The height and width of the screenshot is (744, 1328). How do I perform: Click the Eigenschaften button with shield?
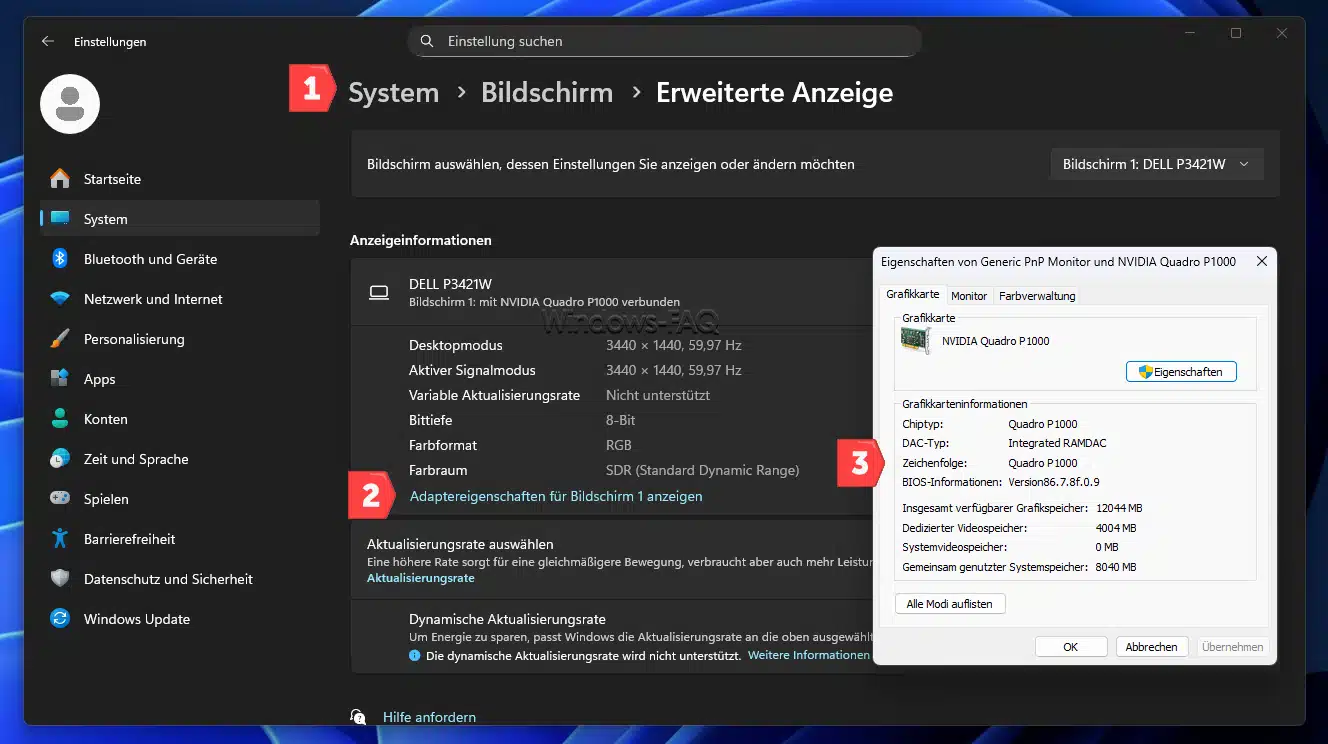pos(1181,372)
